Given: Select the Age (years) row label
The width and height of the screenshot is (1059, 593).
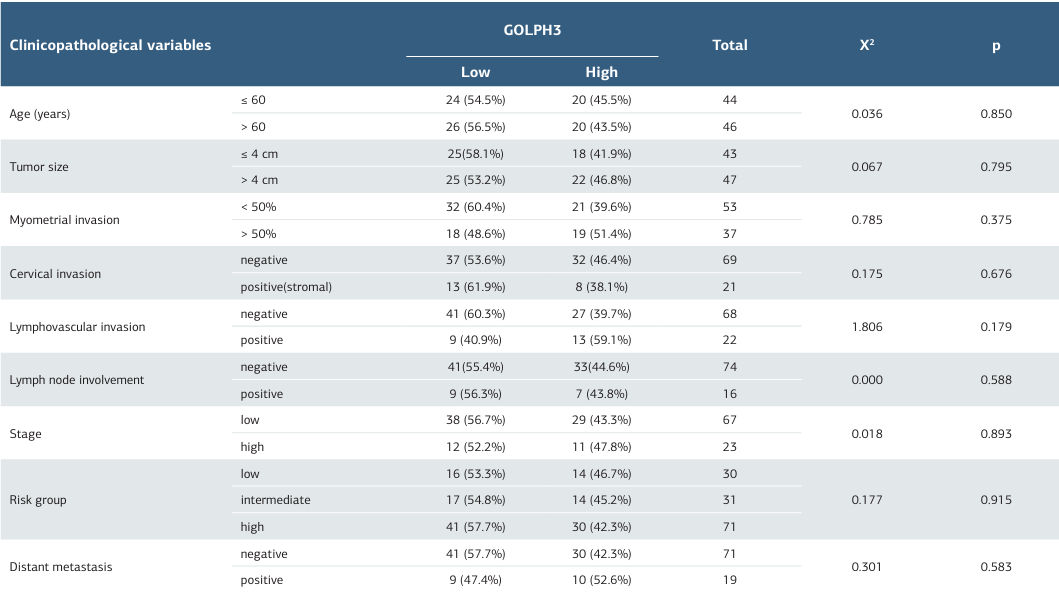Looking at the screenshot, I should coord(40,114).
